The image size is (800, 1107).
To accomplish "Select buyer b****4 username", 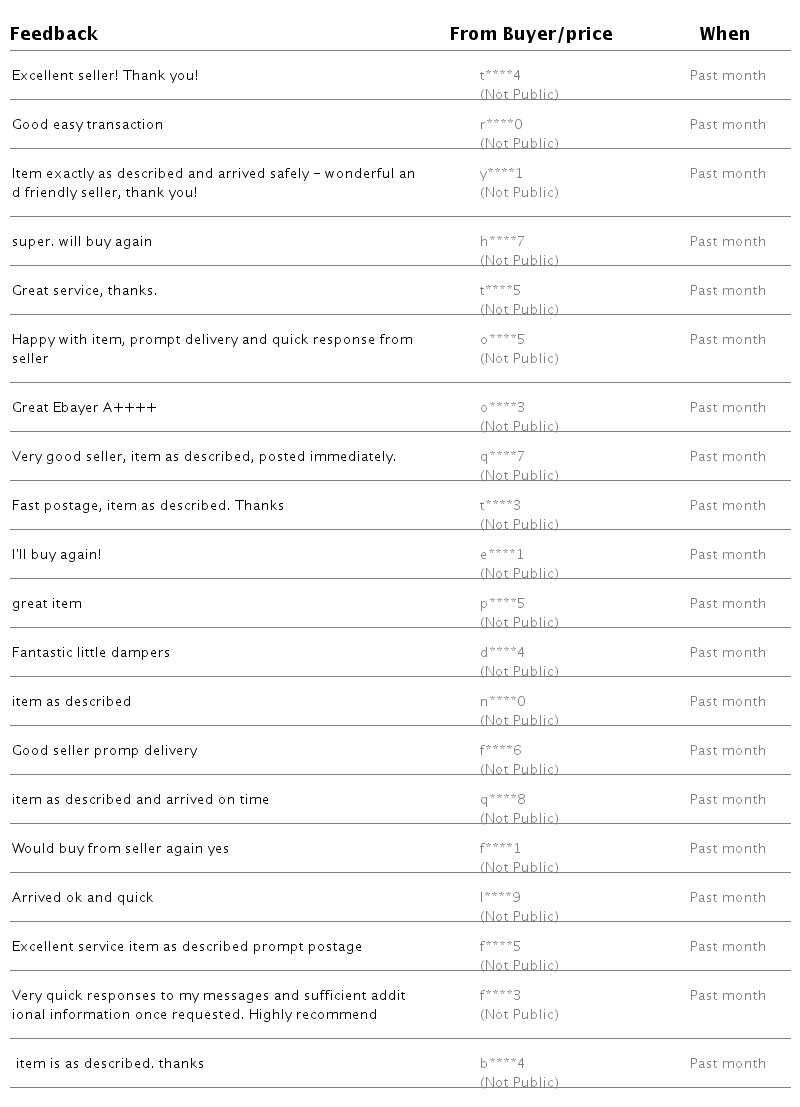I will point(502,1064).
